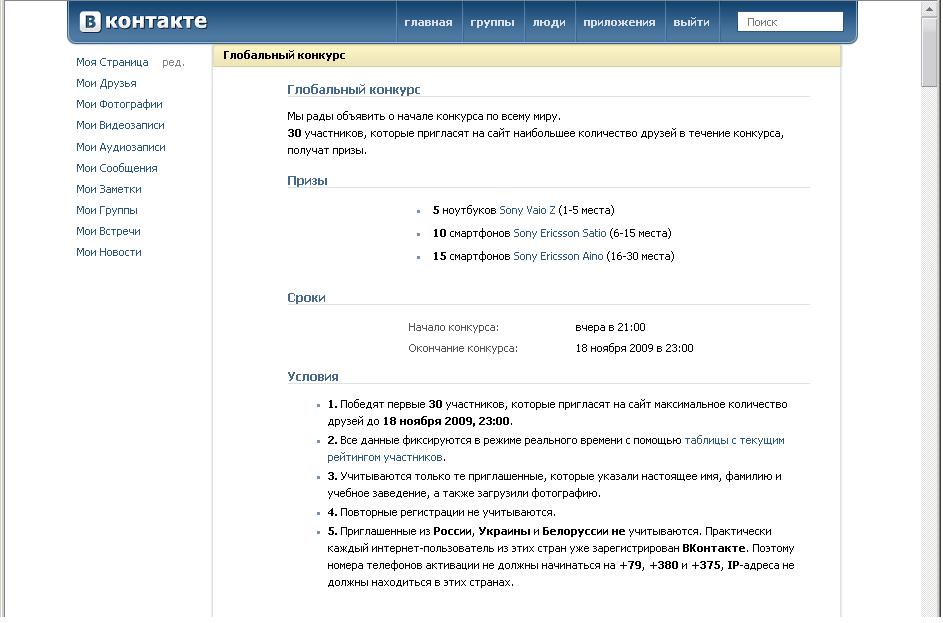The height and width of the screenshot is (623, 943).
Task: Click the text 'Повторные регистрации не учитываются.'
Action: coord(448,512)
